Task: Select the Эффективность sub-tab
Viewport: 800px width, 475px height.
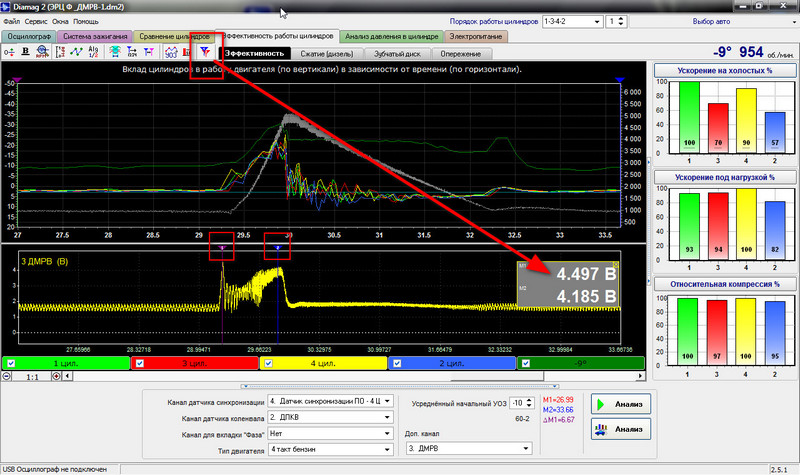Action: coord(254,54)
